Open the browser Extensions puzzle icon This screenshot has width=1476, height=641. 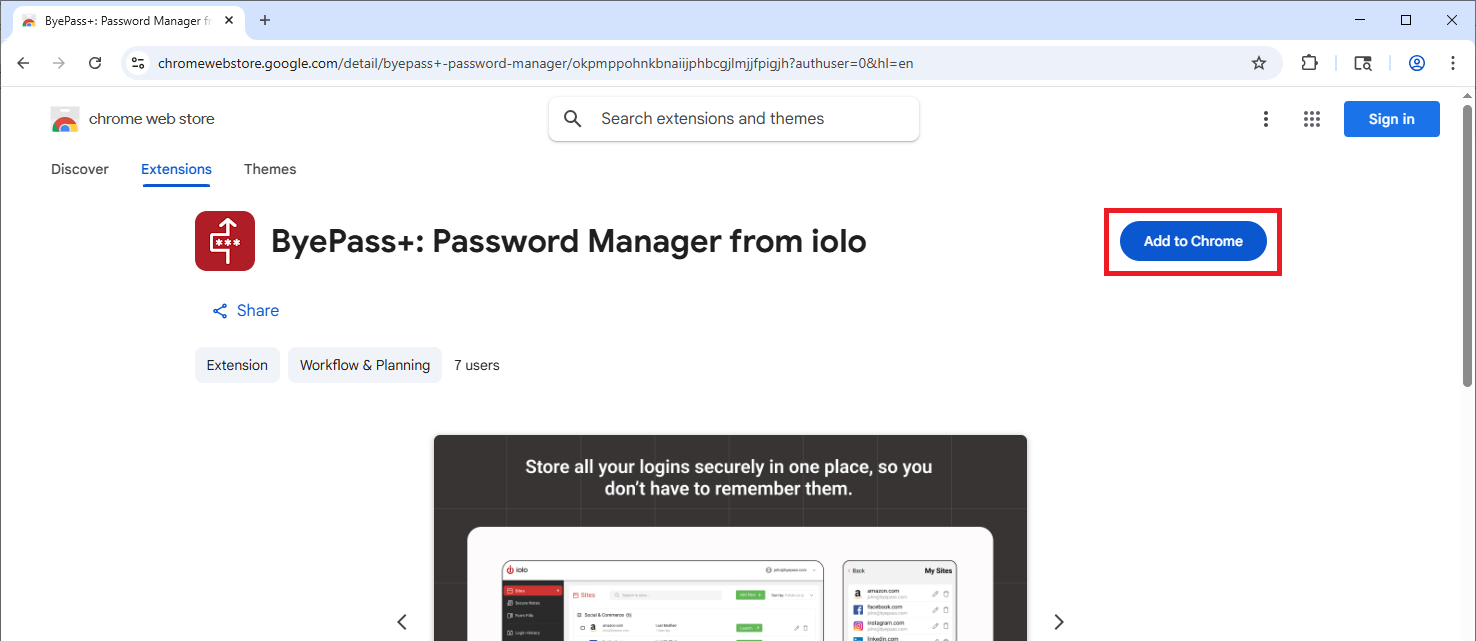(1309, 63)
